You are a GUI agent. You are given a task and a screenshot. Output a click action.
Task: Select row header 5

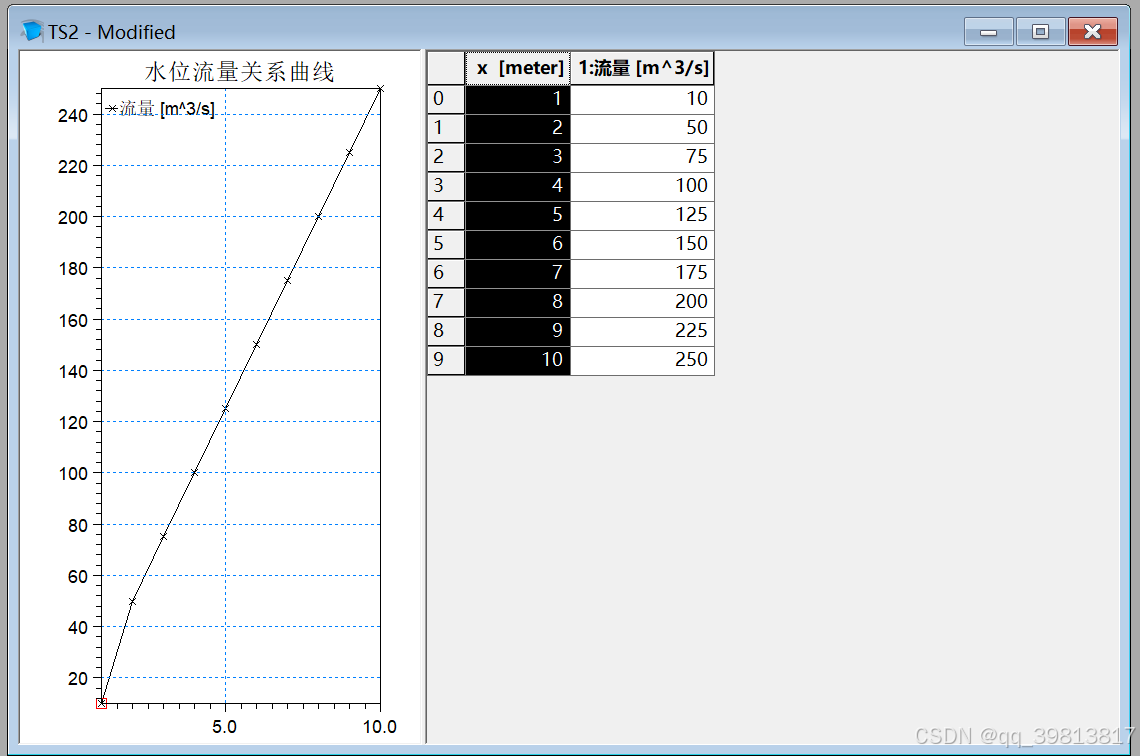coord(446,244)
